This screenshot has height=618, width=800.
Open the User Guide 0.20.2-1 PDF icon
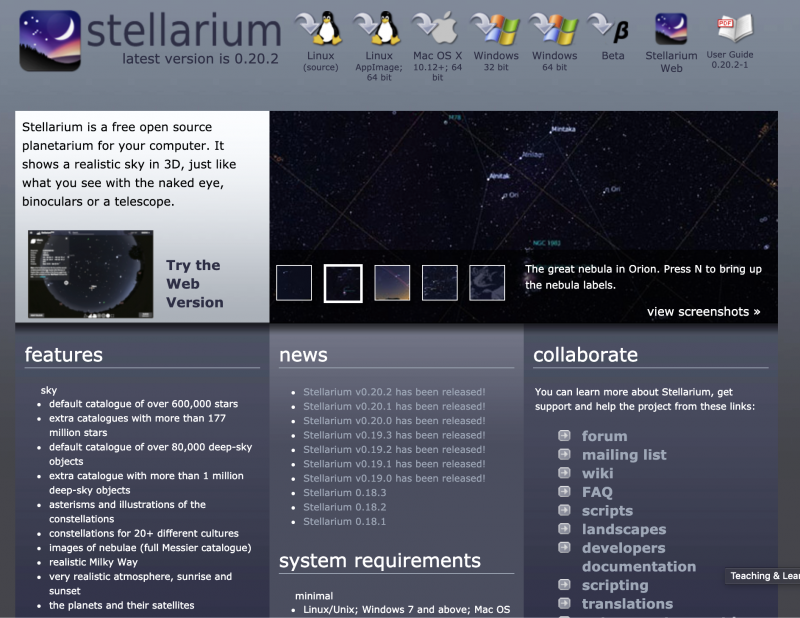point(735,28)
